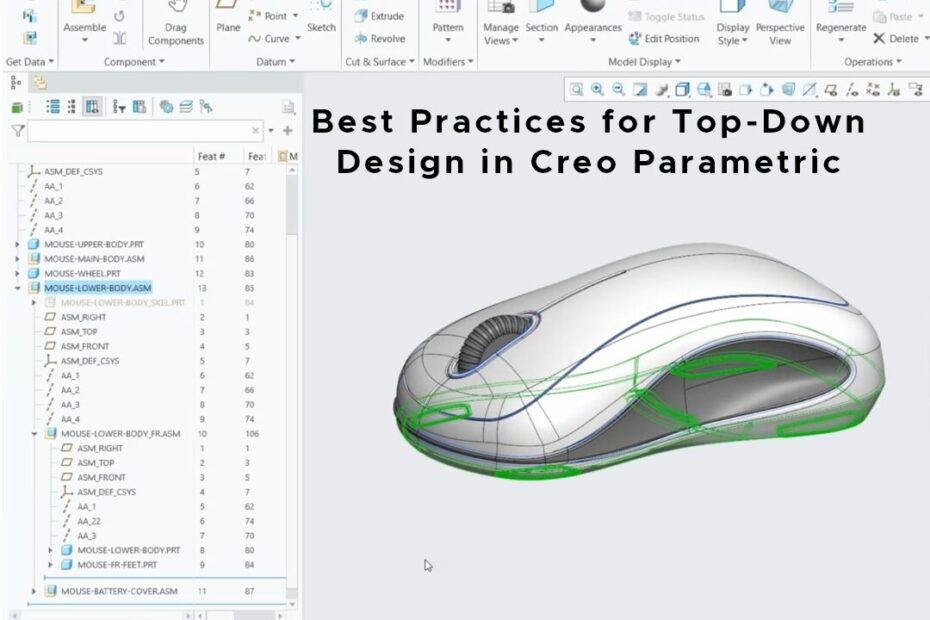930x620 pixels.
Task: Collapse MOUSE-LOWER-BODY_FR.ASM node
Action: [x=34, y=434]
